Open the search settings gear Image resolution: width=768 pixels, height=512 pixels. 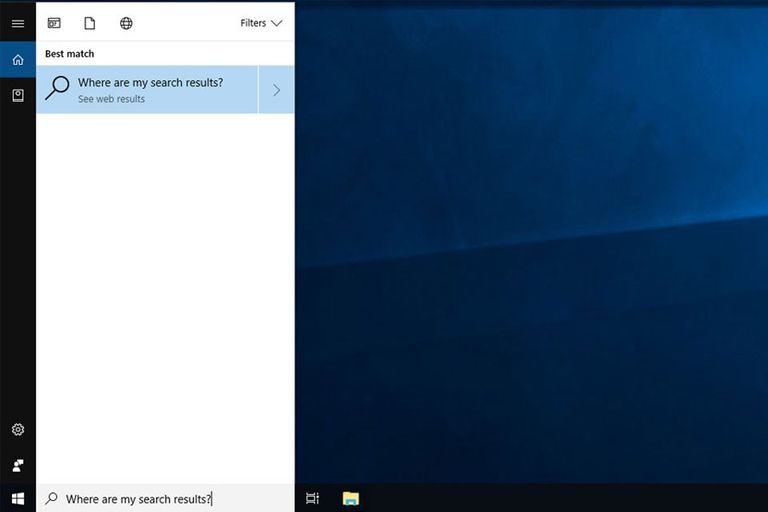tap(18, 429)
